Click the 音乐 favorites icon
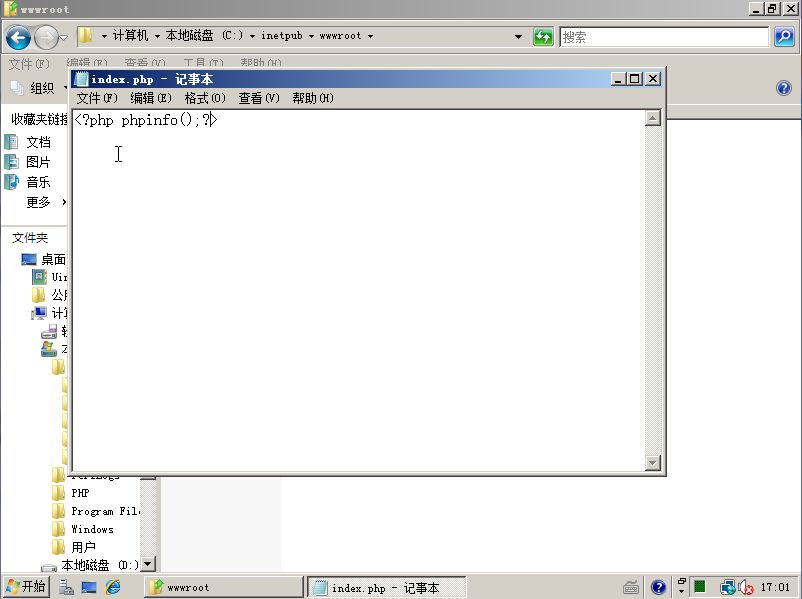Viewport: 802px width, 599px height. [11, 182]
